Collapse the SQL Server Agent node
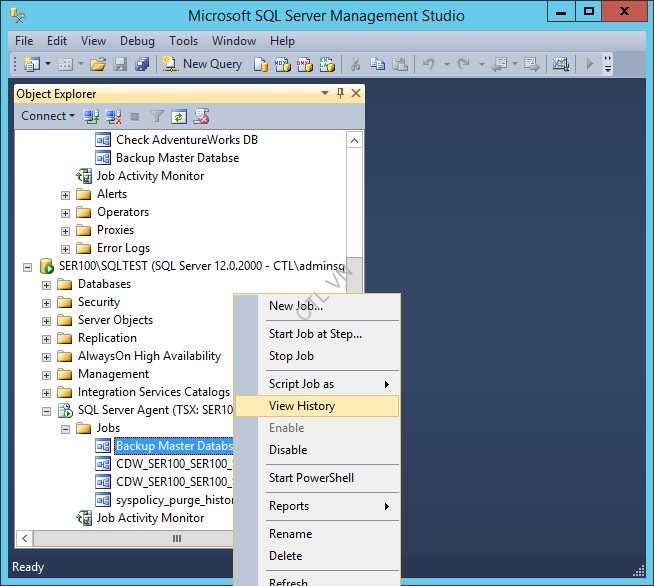Image resolution: width=654 pixels, height=586 pixels. click(x=46, y=410)
